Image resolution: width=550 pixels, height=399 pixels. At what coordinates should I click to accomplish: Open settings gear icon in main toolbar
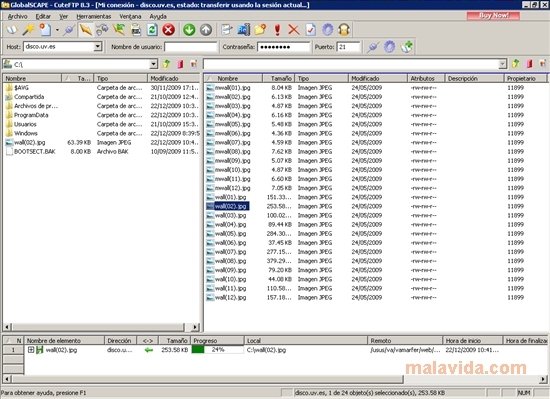328,30
